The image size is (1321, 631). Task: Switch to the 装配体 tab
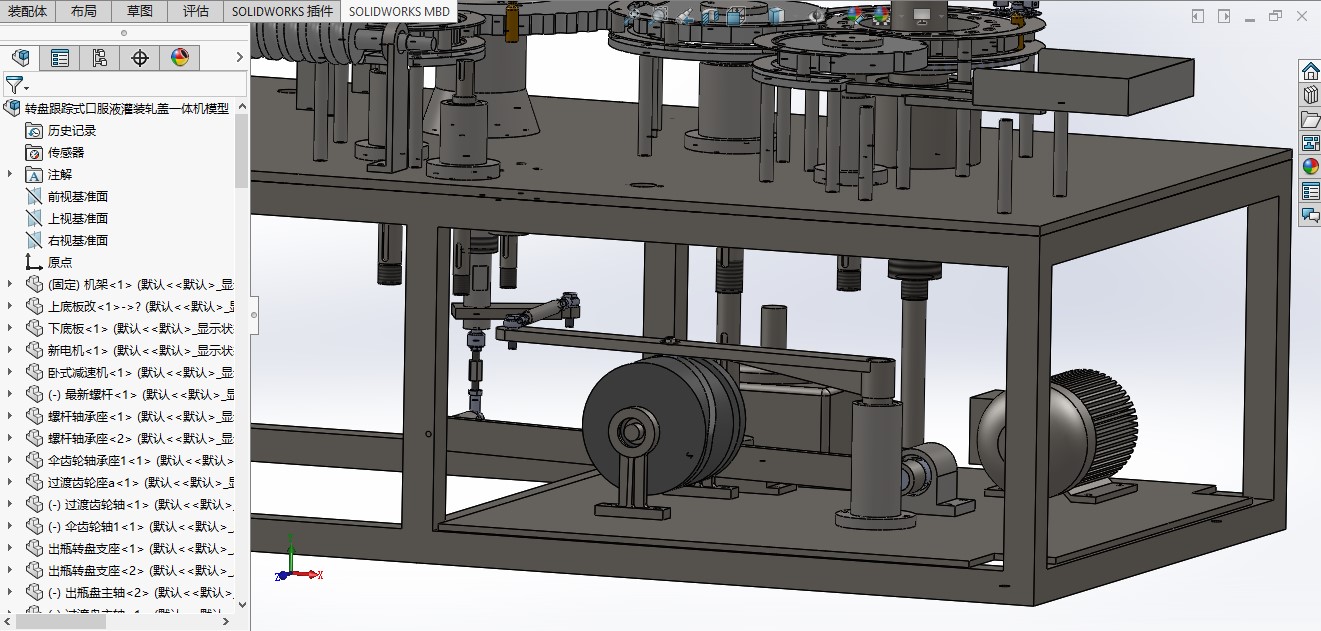coord(28,11)
